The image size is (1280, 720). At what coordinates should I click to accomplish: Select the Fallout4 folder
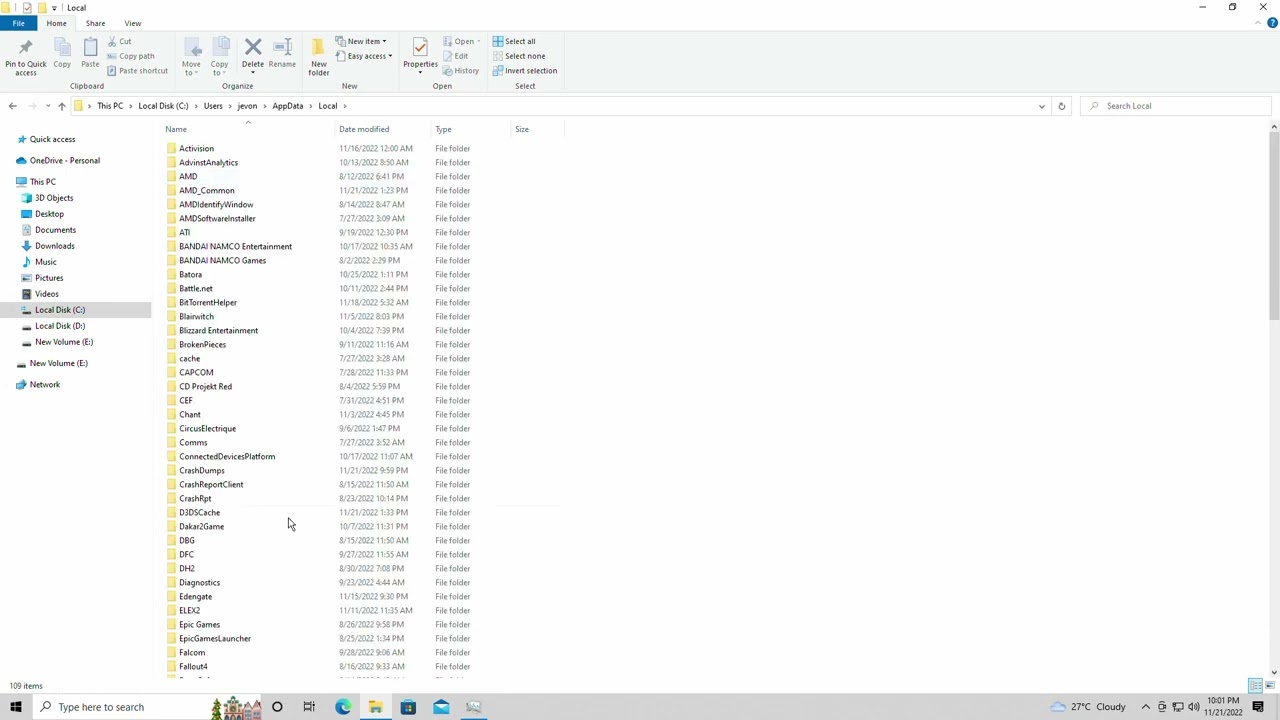point(193,666)
